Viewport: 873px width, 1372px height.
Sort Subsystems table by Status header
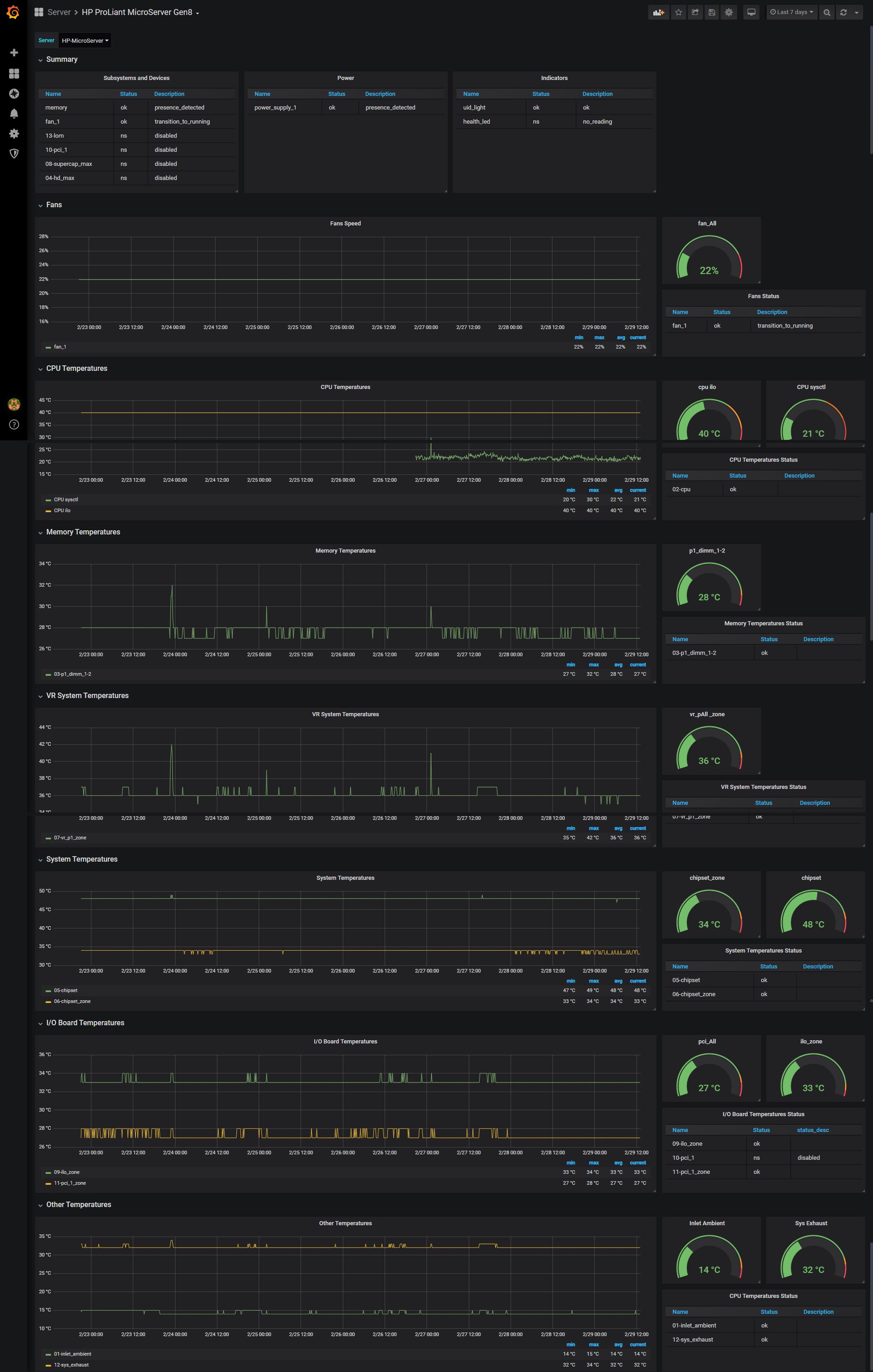[128, 94]
